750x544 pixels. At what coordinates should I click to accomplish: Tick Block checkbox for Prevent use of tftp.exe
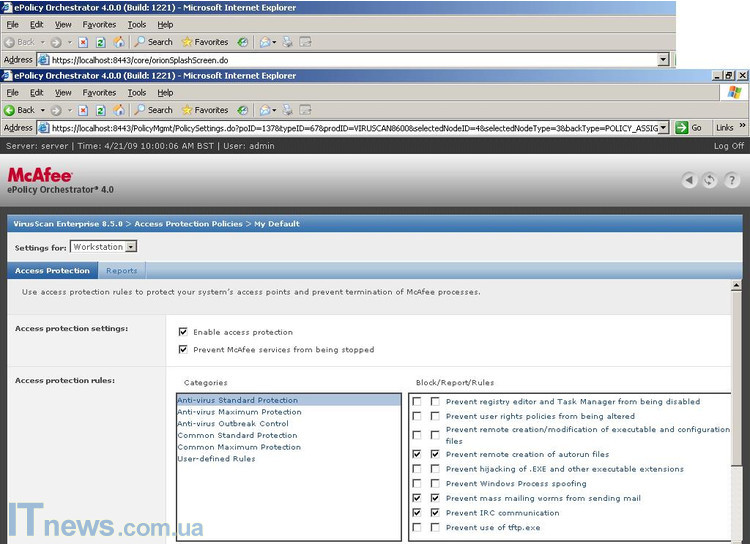pyautogui.click(x=417, y=527)
